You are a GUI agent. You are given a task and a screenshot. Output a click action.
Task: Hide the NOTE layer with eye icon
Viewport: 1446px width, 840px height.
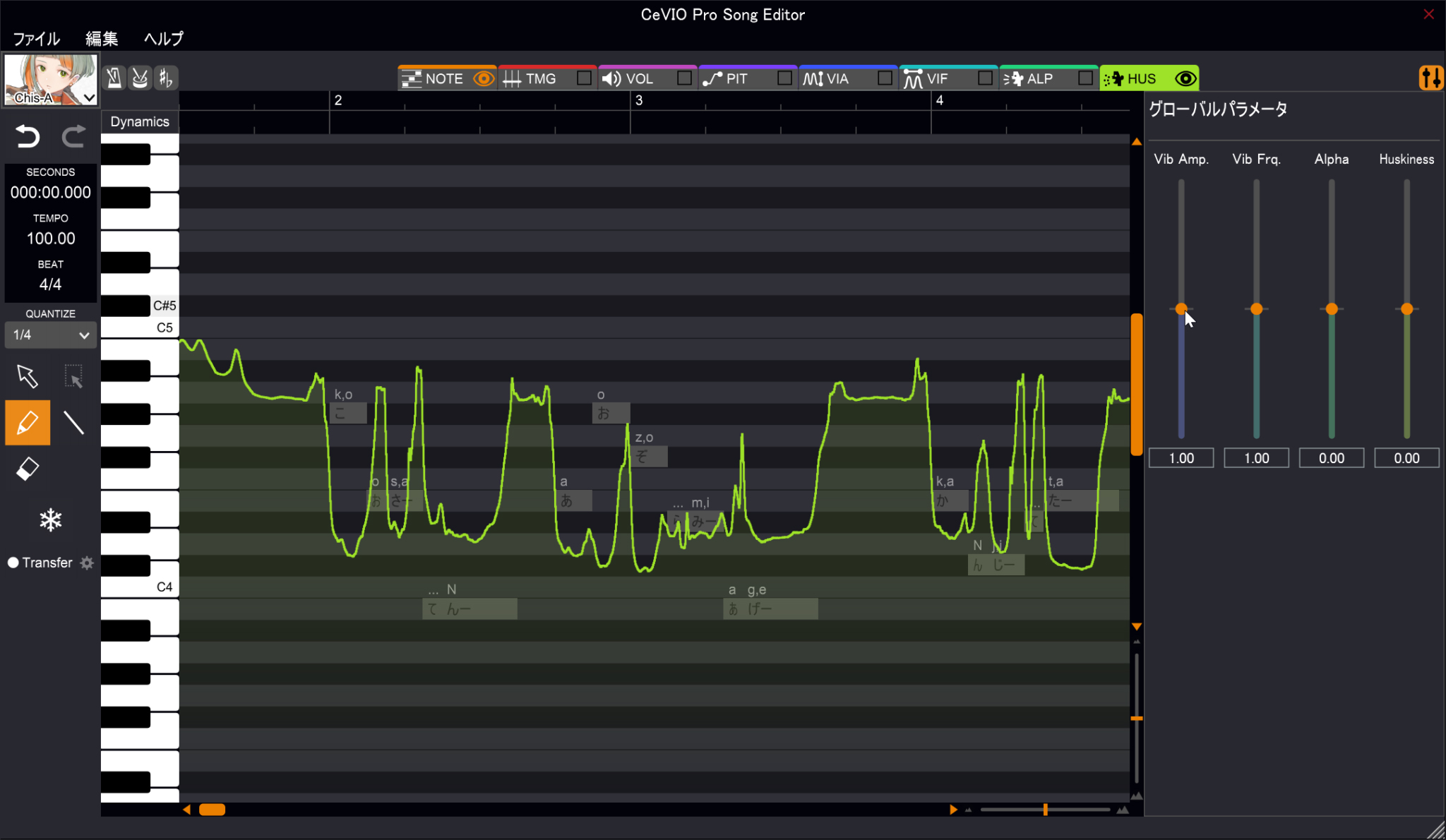click(x=484, y=78)
